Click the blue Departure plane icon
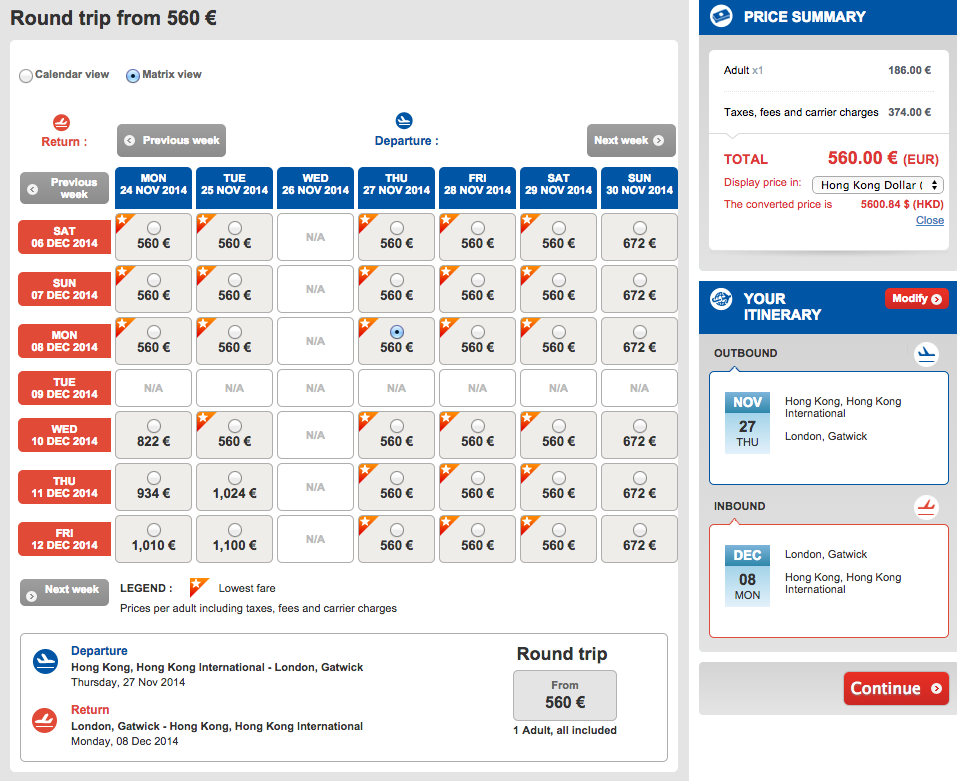The height and width of the screenshot is (781, 957). 404,121
